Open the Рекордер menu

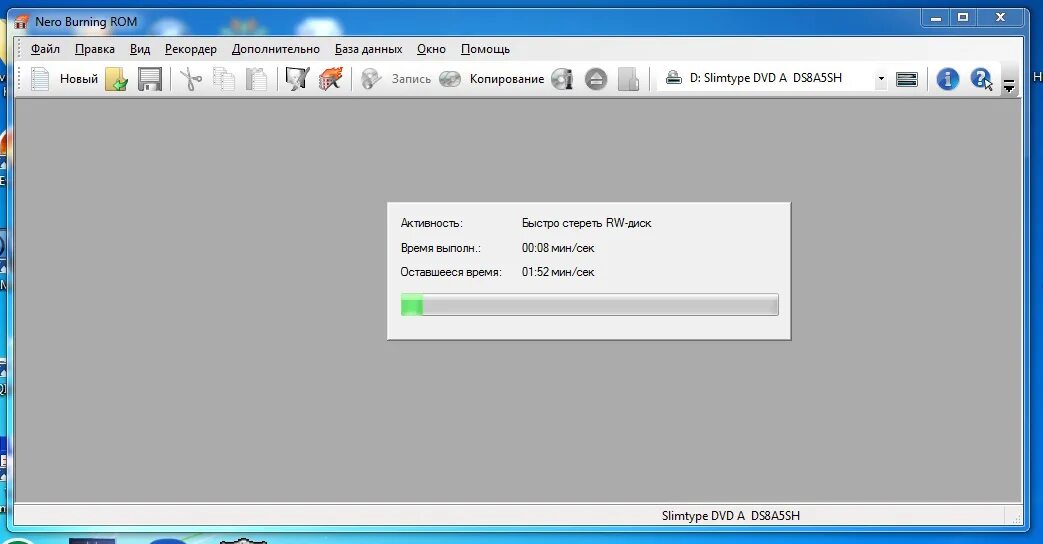pos(191,49)
